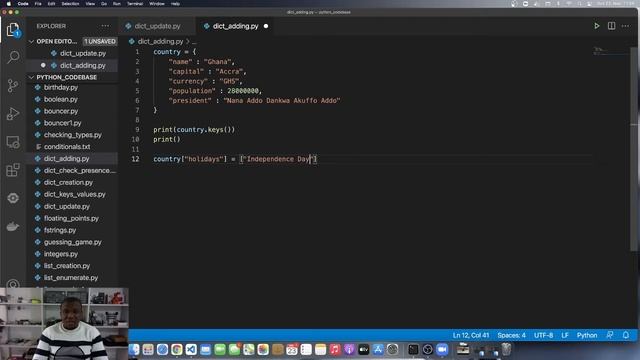Open the Run and Debug view
This screenshot has height=360, width=640.
(x=13, y=113)
